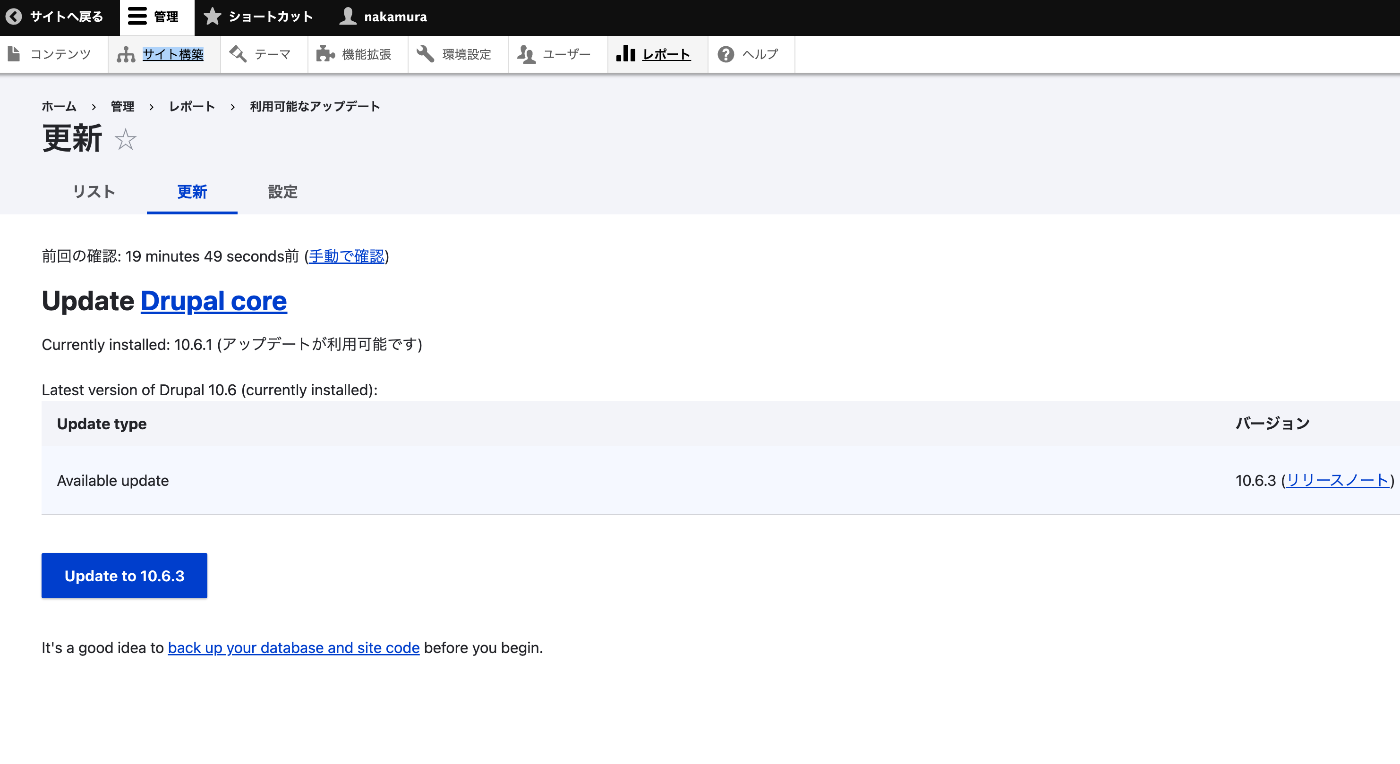Click the 環境設定 wrench icon

pos(425,54)
